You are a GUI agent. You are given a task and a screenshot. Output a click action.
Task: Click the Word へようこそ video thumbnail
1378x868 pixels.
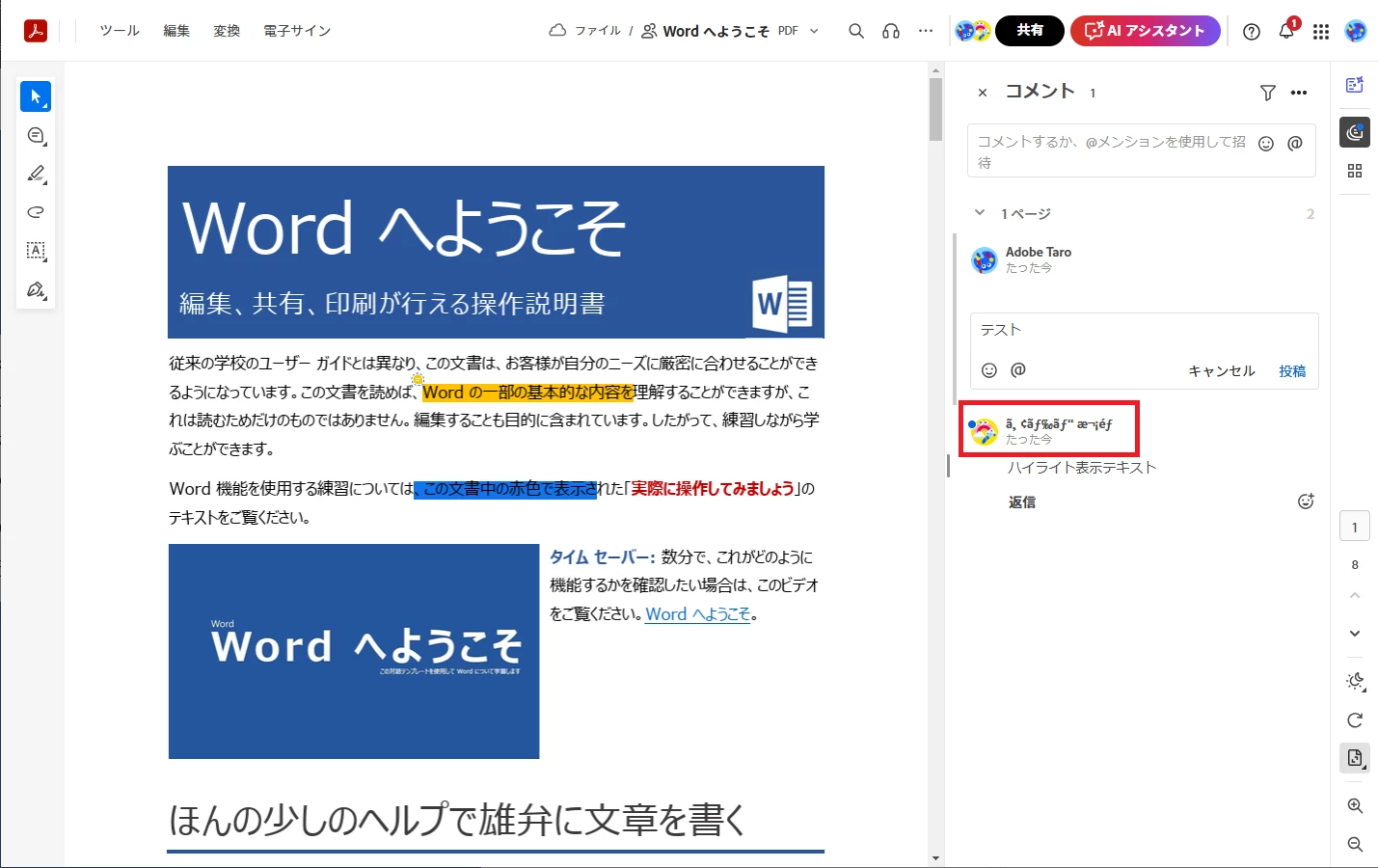[x=354, y=651]
